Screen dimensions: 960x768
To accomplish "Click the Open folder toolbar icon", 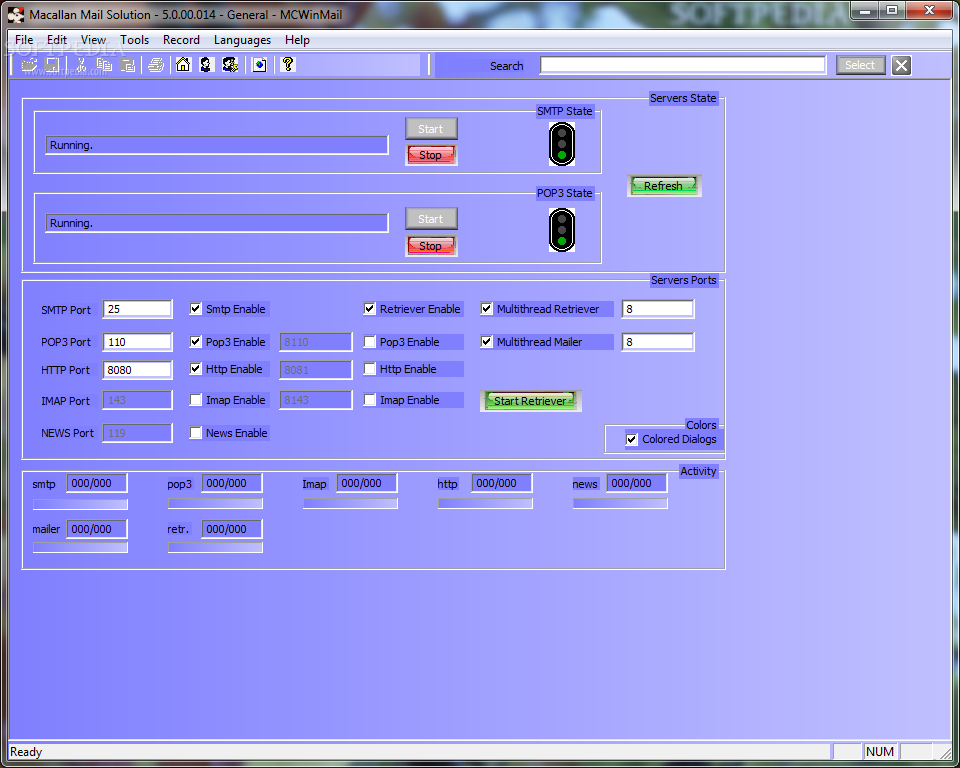I will (29, 65).
